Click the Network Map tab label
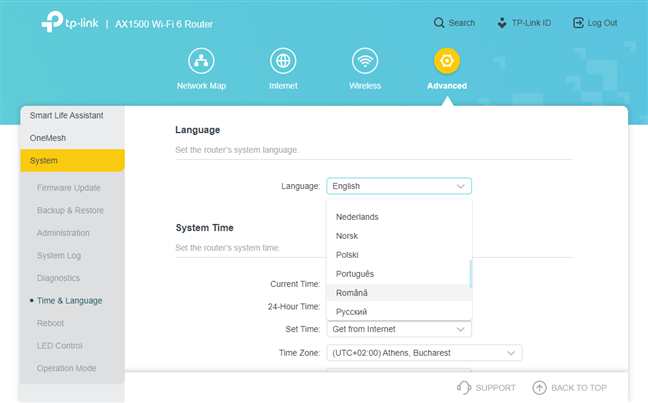Screen dimensions: 648x403 click(x=201, y=86)
